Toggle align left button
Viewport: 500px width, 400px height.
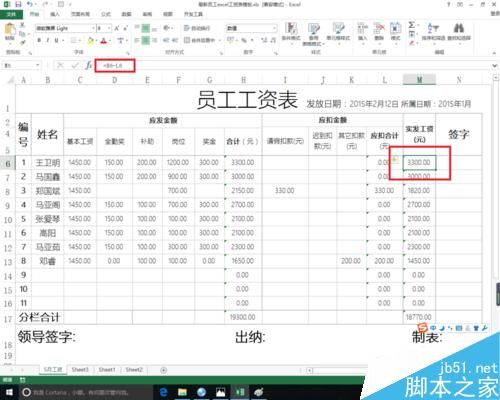tap(137, 40)
